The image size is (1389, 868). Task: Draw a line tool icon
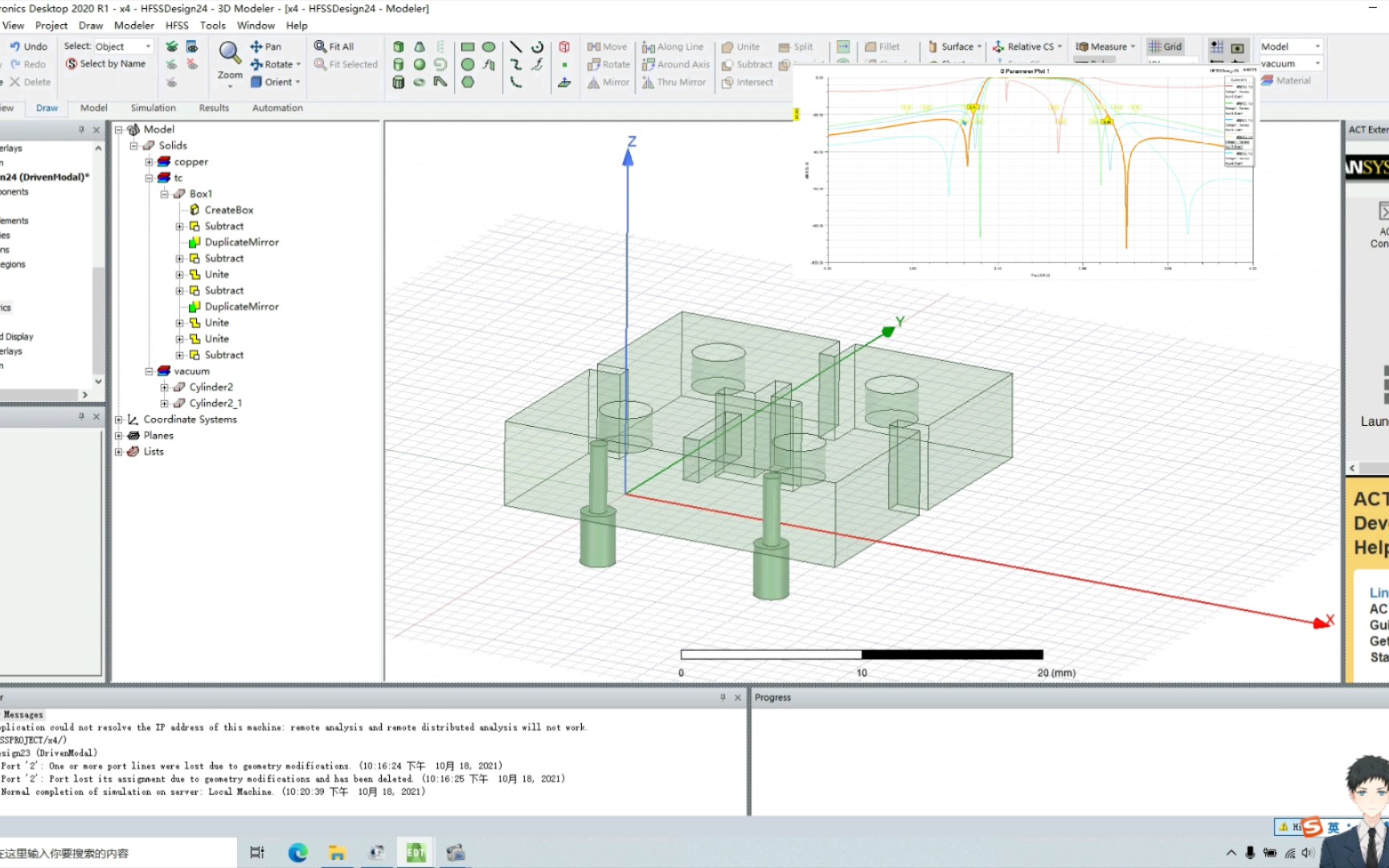tap(516, 47)
